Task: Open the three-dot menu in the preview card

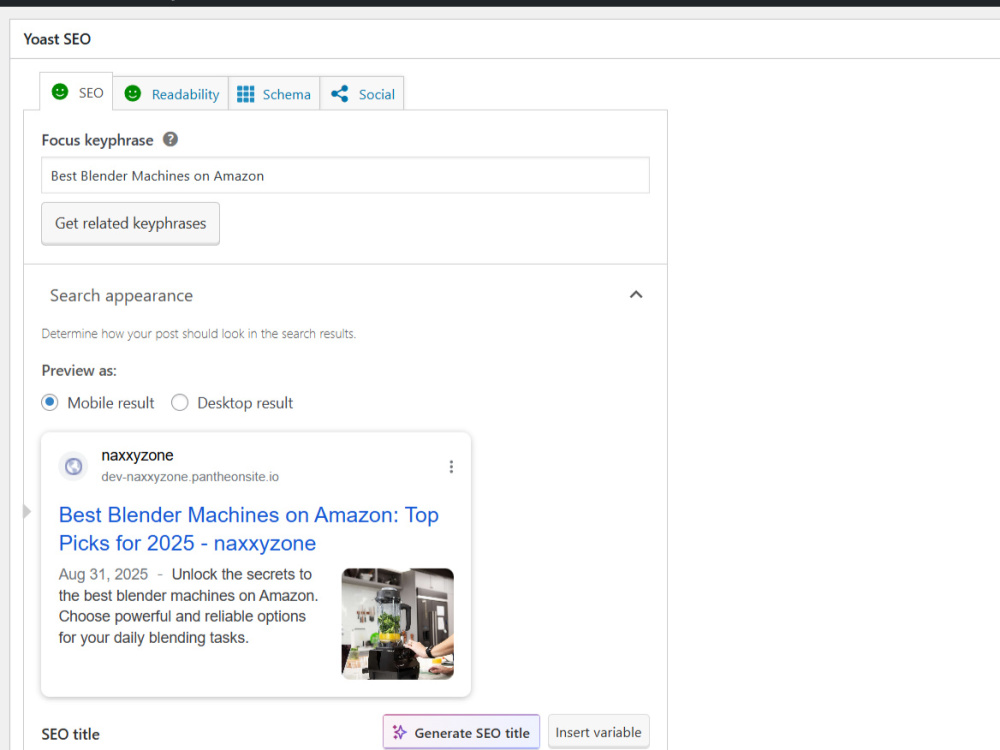Action: point(451,467)
